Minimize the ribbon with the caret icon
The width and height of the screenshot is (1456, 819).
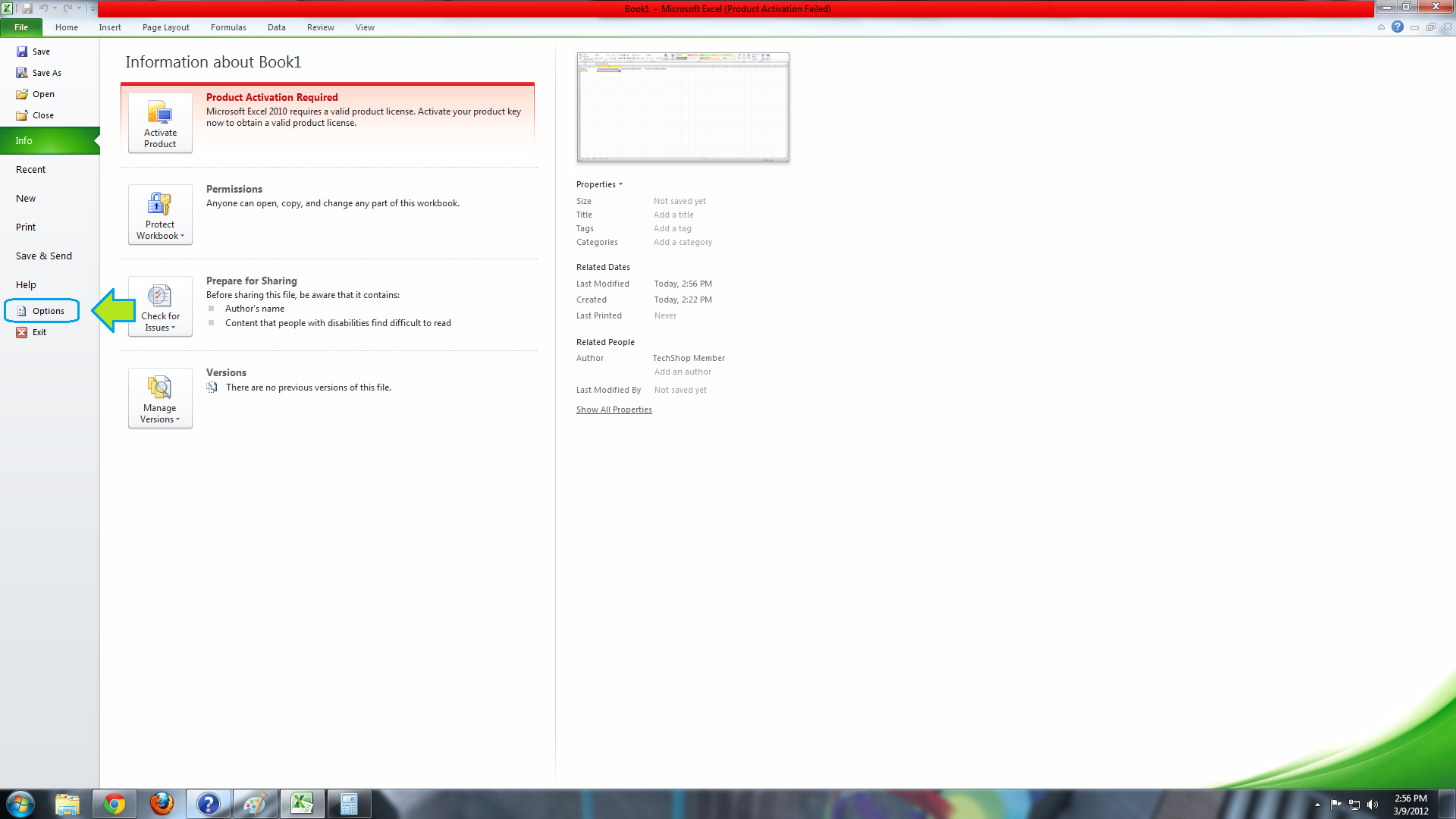(1381, 27)
